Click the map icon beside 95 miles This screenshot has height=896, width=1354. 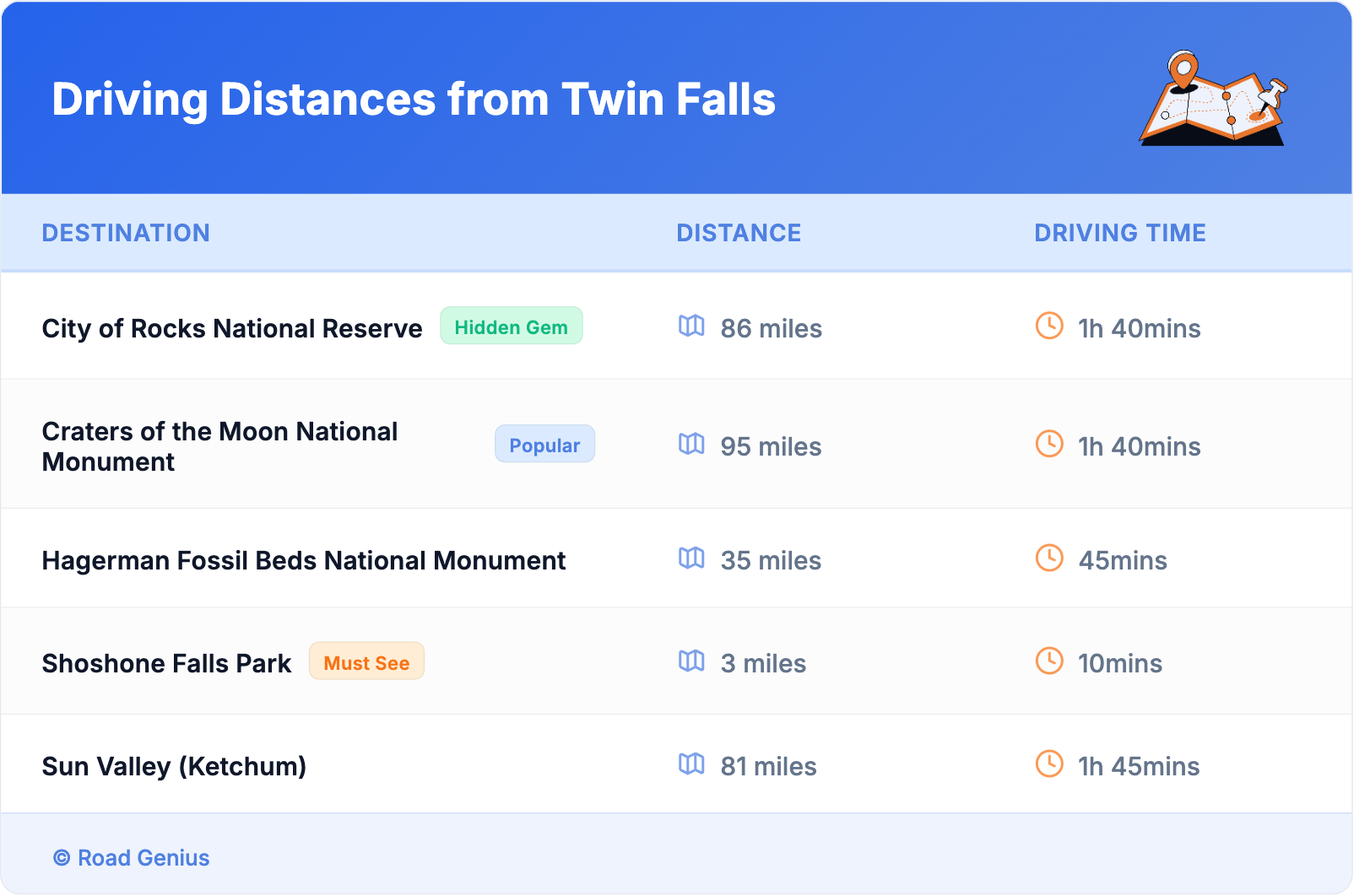691,444
